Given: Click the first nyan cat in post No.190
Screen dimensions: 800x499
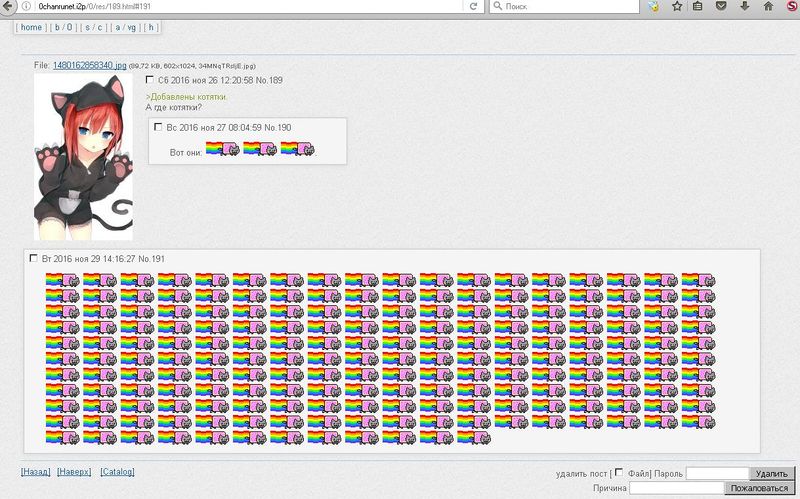Looking at the screenshot, I should coord(222,148).
